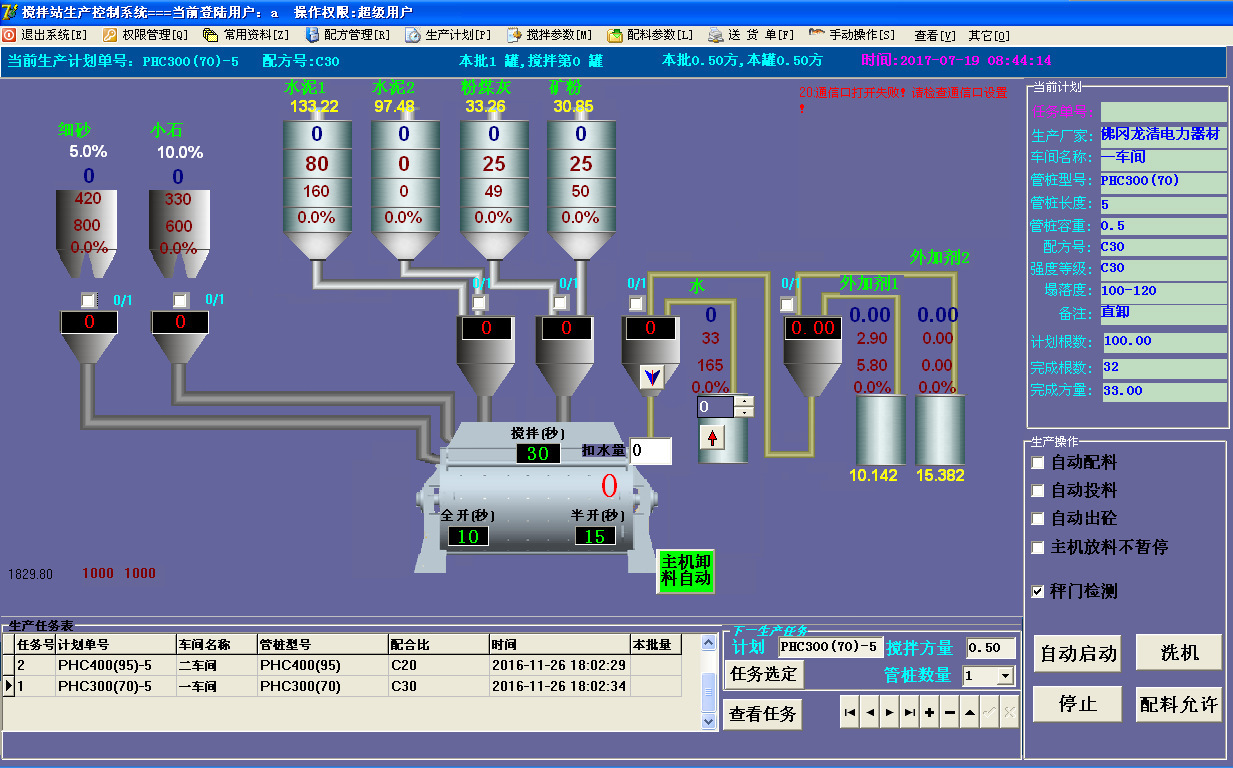Click the 小石 small stone bin graphic
Image resolution: width=1233 pixels, height=768 pixels.
coord(179,235)
